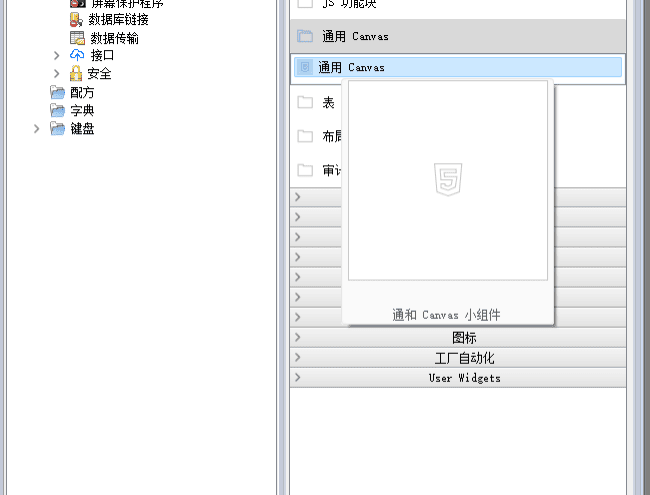Click the folder icon beside 字典
Viewport: 650px width, 495px height.
tap(58, 110)
